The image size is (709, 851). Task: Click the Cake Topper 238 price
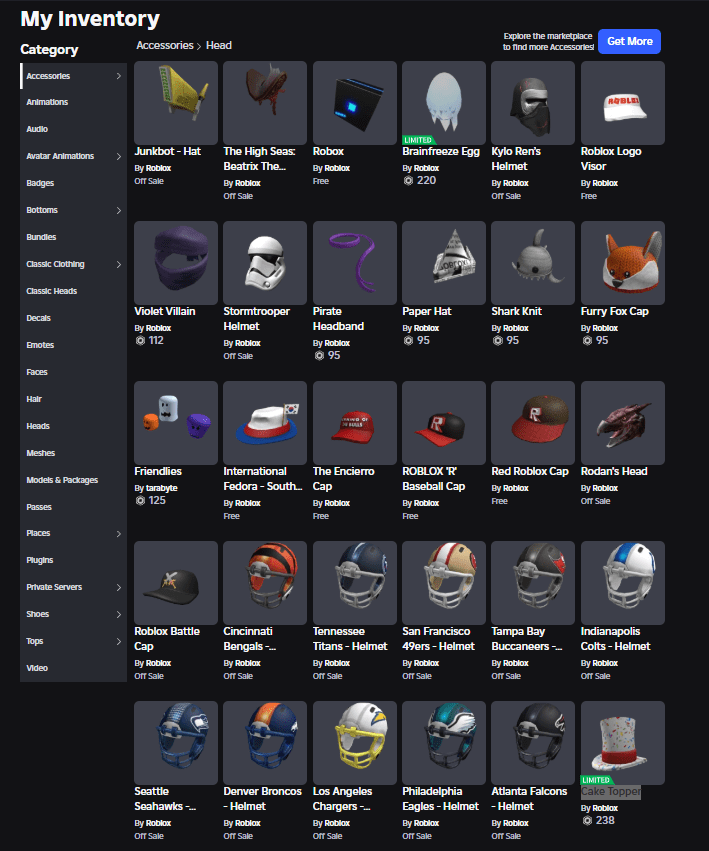click(598, 820)
